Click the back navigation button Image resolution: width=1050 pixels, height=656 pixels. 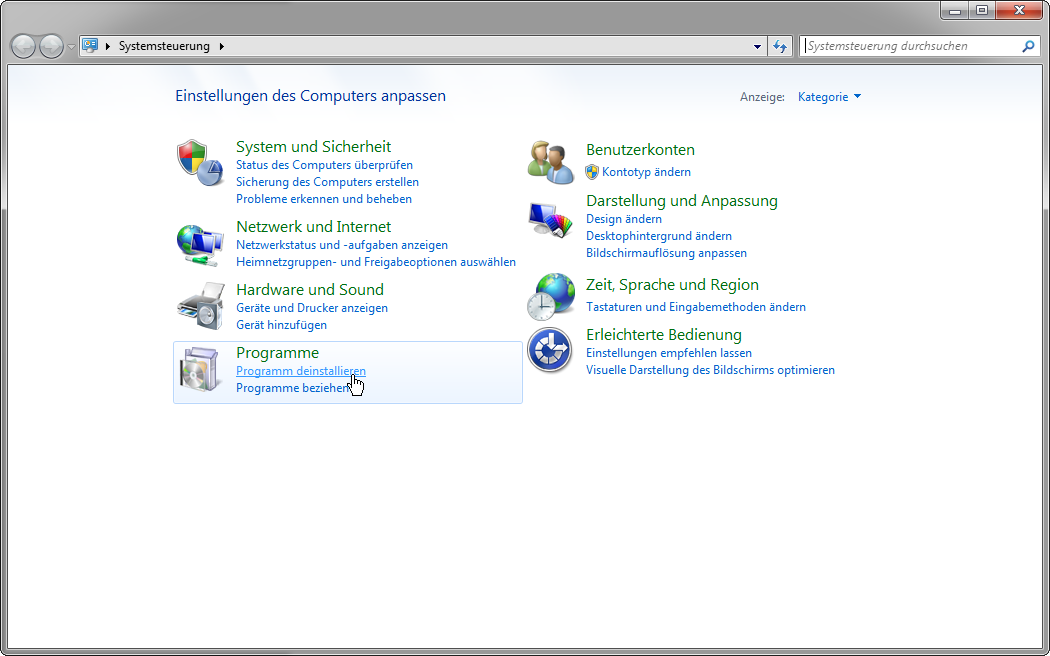[x=23, y=46]
